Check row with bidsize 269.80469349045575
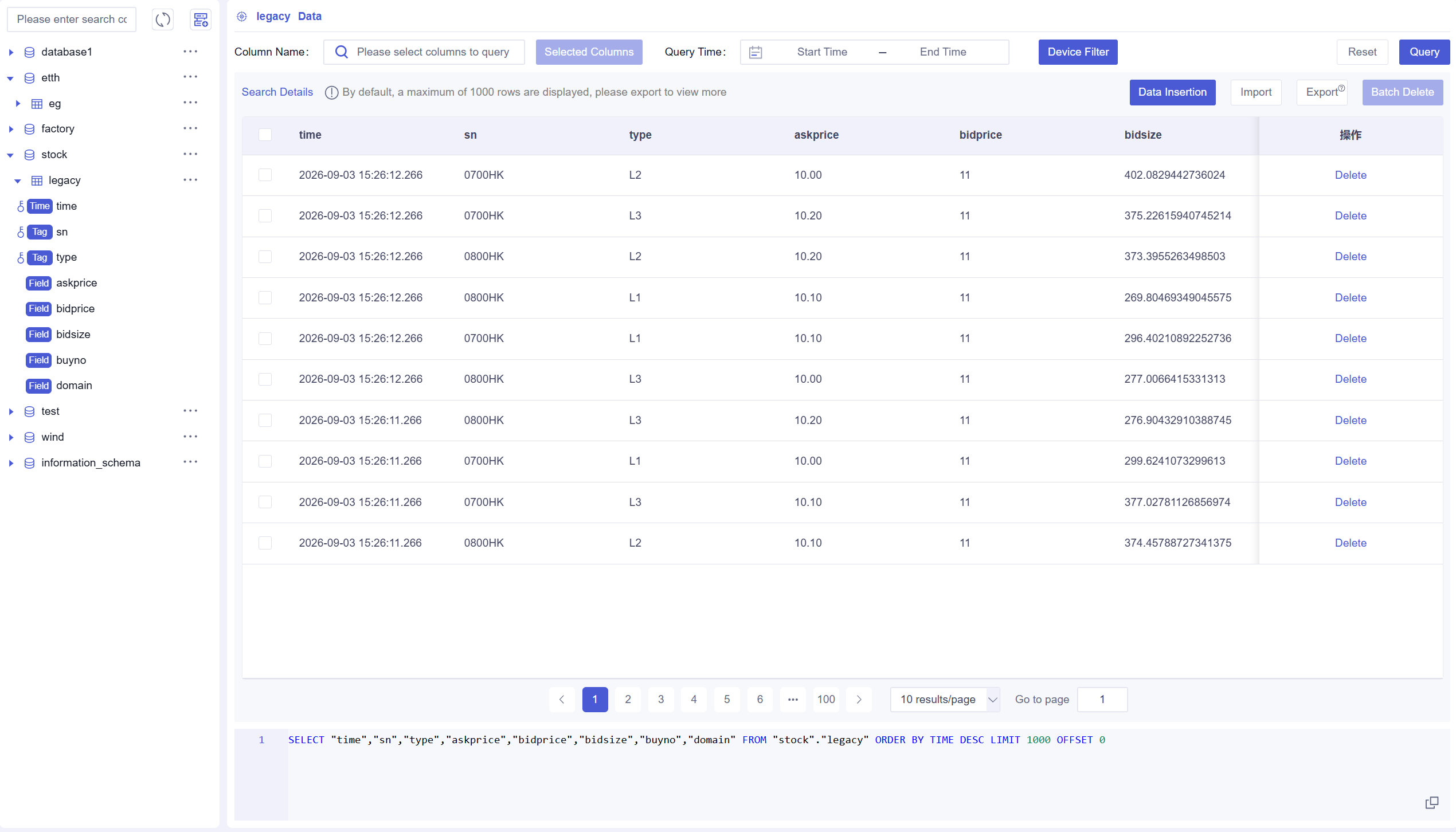 [265, 297]
